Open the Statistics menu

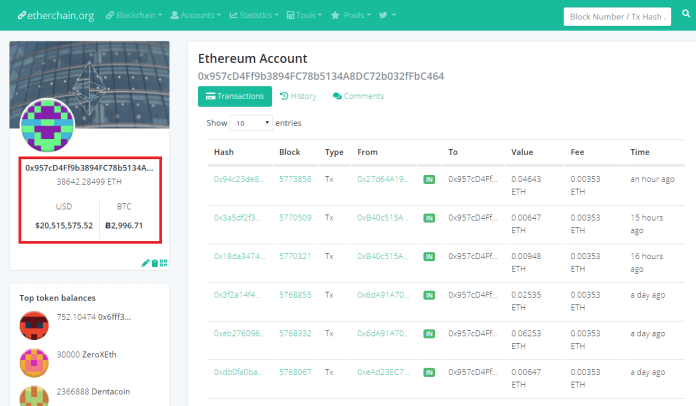254,15
